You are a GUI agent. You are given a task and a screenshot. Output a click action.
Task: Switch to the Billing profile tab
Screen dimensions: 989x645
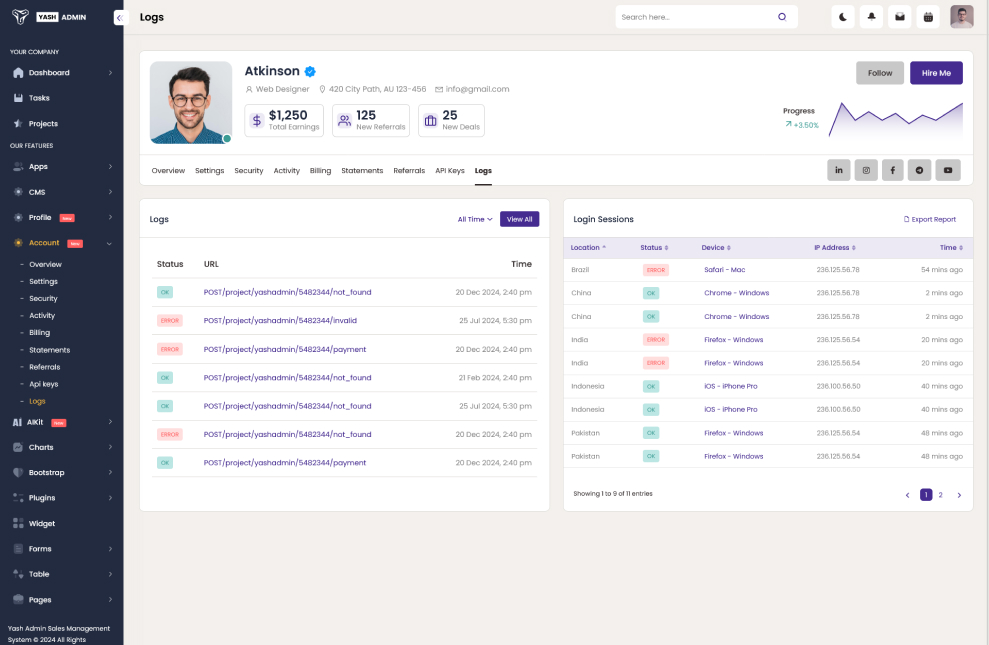320,171
